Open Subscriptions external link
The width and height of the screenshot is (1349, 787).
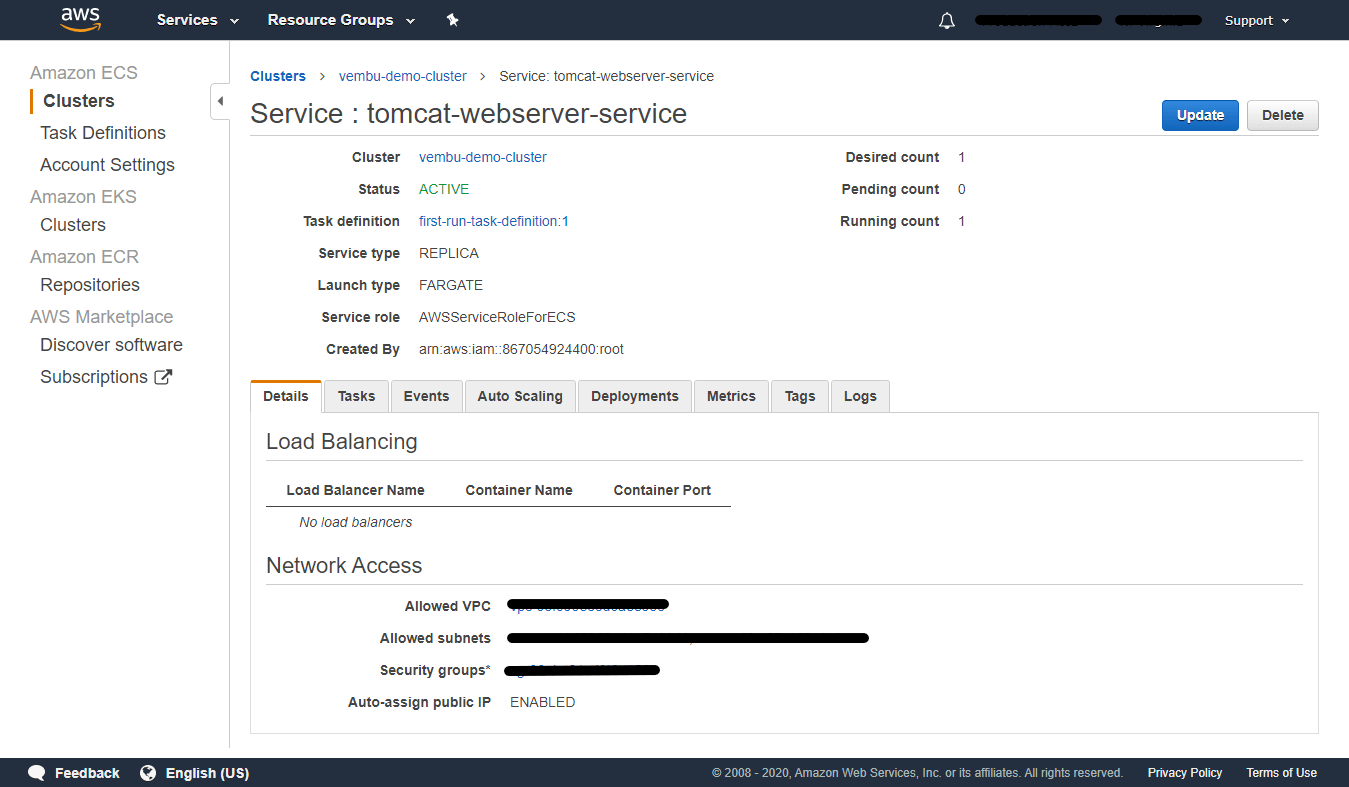click(x=106, y=377)
